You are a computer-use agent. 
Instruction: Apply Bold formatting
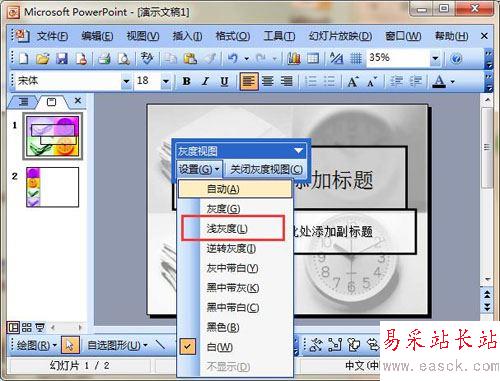click(x=187, y=81)
